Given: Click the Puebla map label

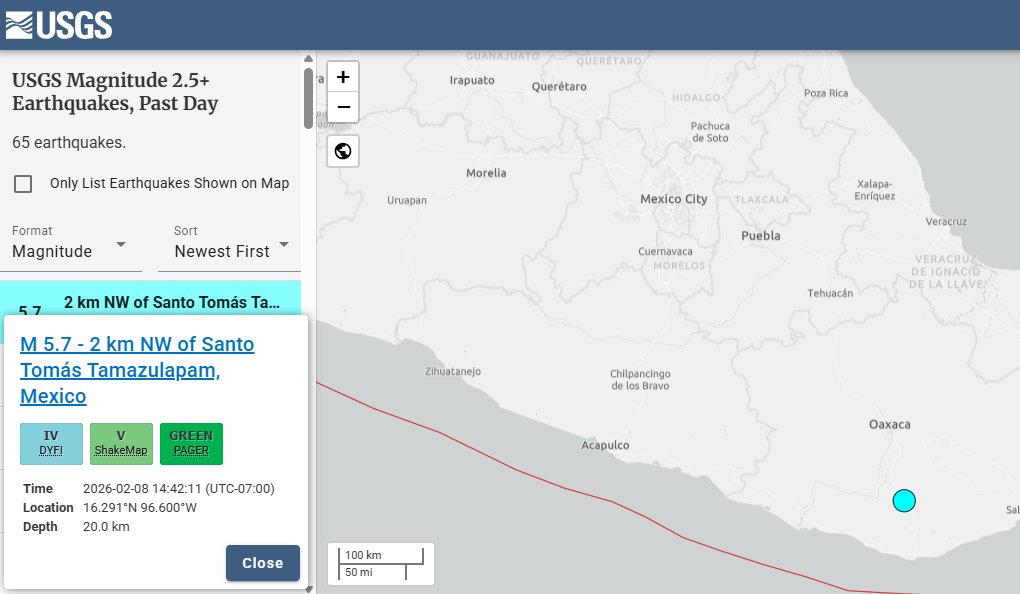Looking at the screenshot, I should (760, 236).
